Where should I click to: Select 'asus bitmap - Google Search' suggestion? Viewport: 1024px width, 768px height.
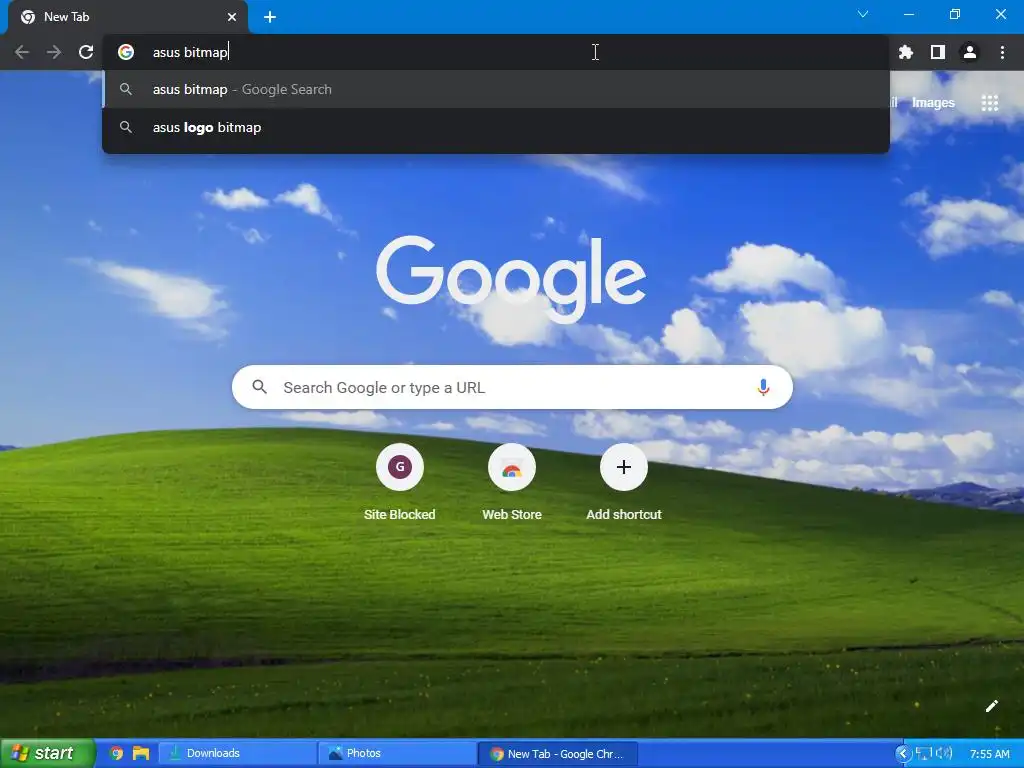click(496, 89)
